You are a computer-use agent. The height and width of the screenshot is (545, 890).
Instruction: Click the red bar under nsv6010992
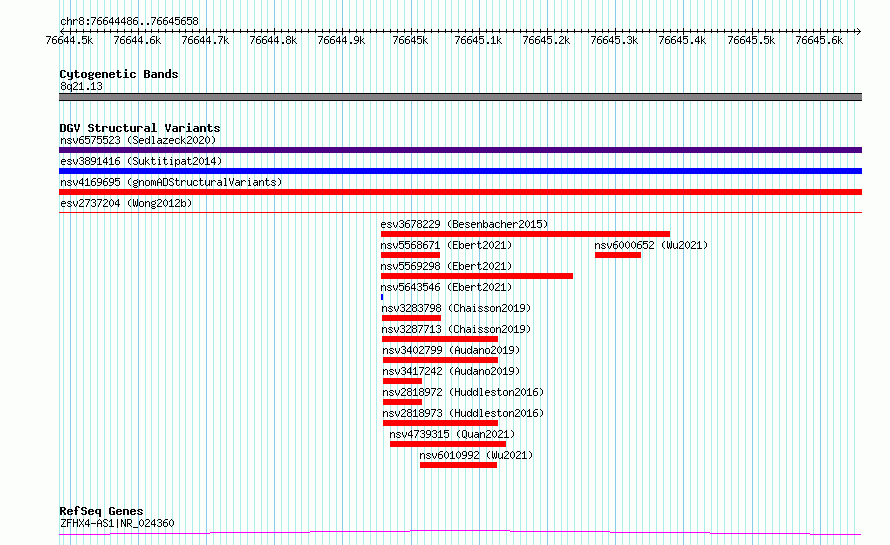point(459,465)
